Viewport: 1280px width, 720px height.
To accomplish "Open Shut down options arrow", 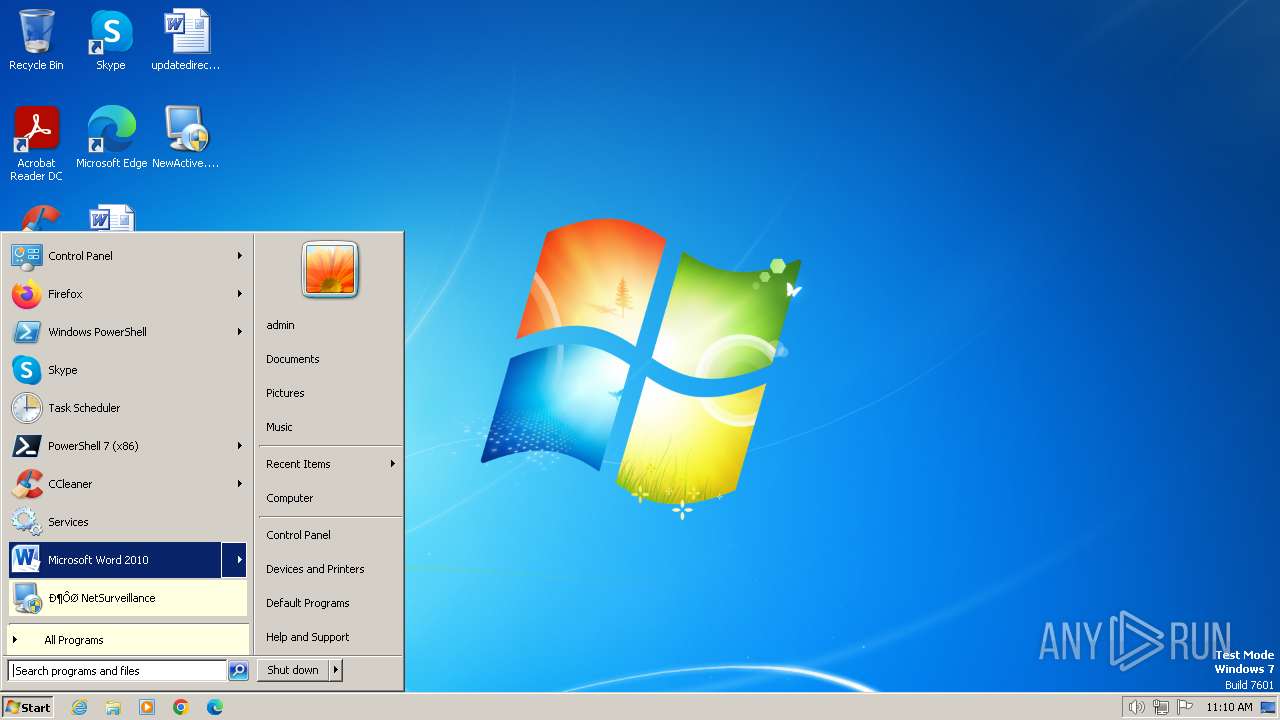I will pos(336,670).
